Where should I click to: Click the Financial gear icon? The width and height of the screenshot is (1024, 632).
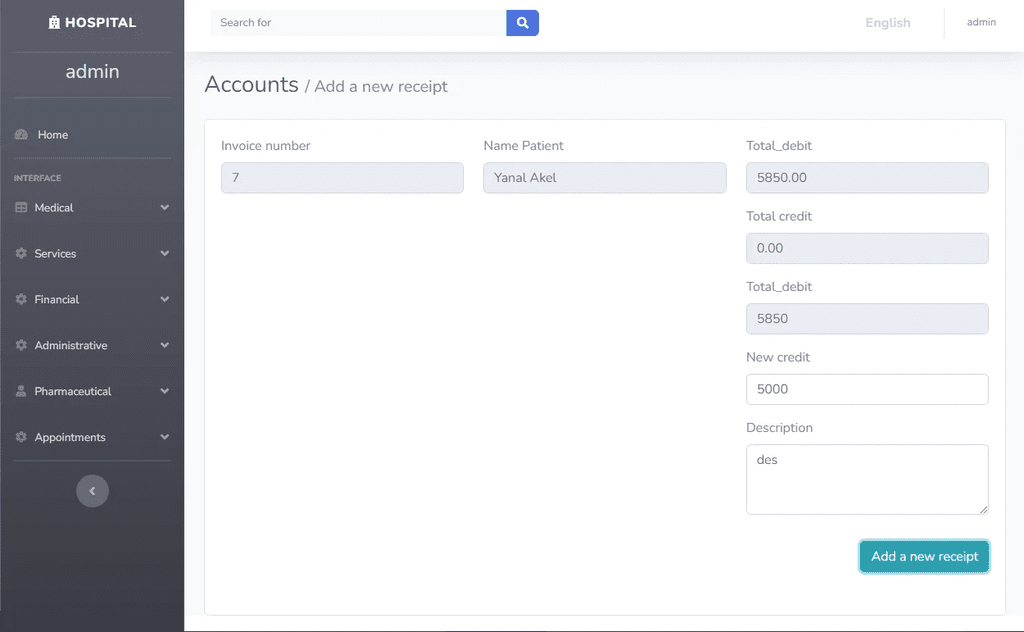click(21, 299)
